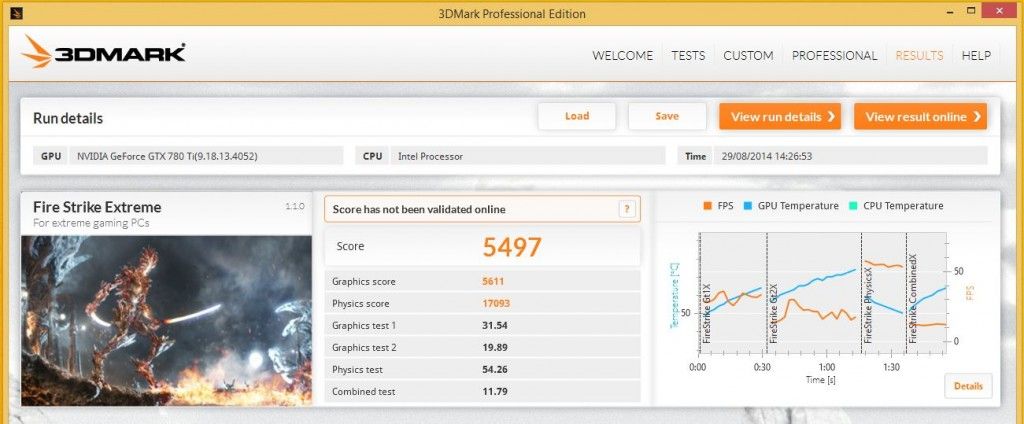1024x424 pixels.
Task: Maximize the 3DMark window
Action: pyautogui.click(x=972, y=10)
